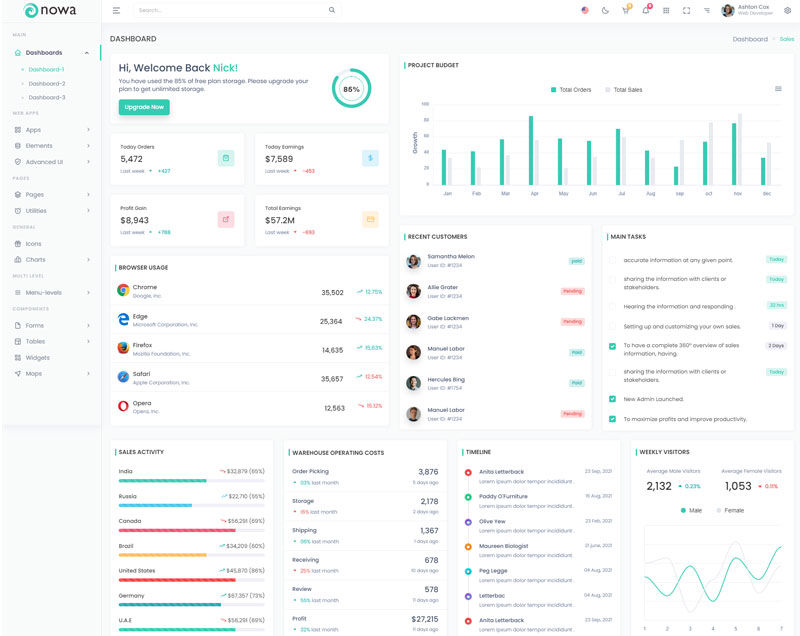Viewport: 800px width, 636px height.
Task: Open the apps grid icon in header
Action: (x=666, y=10)
